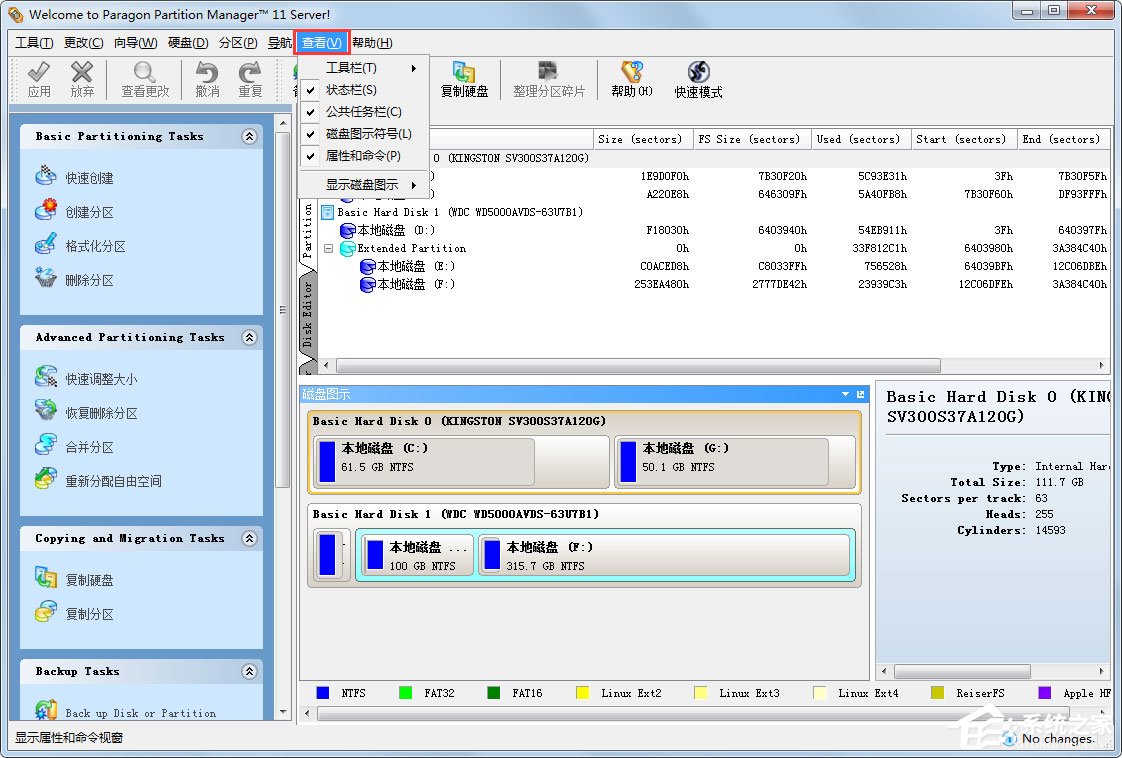Open the Disk Map (磁盘图示) panel dropdown arrow
The image size is (1122, 758).
click(x=845, y=394)
